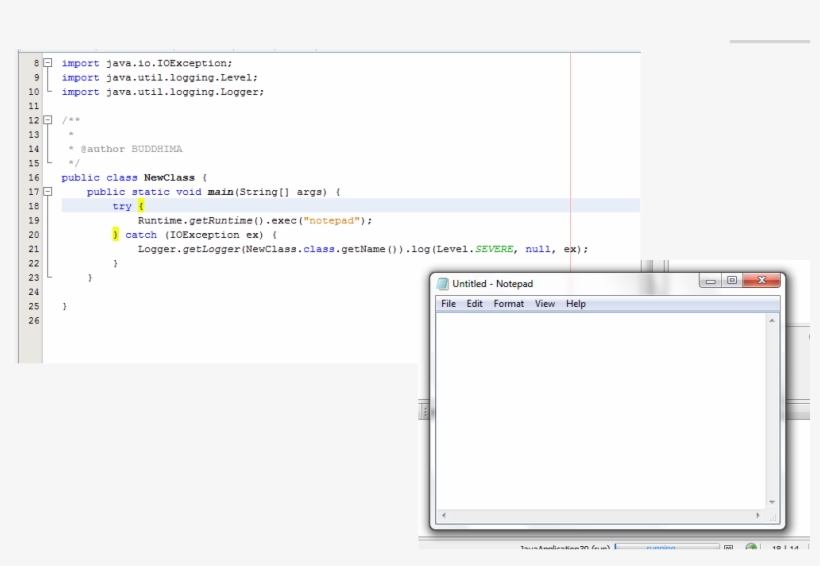
Task: Click Notepad vertical scrollbar up arrow
Action: (772, 320)
